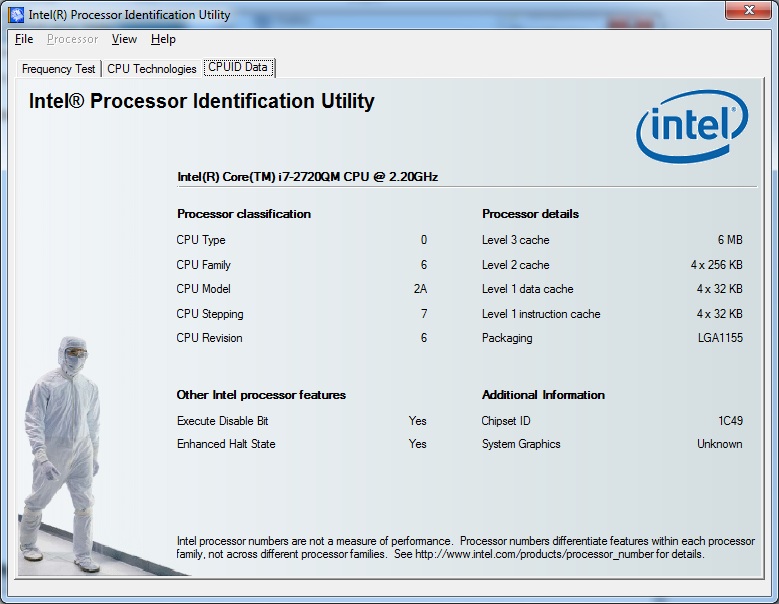Click the '6 MB' cache value
The image size is (779, 604).
(x=730, y=240)
